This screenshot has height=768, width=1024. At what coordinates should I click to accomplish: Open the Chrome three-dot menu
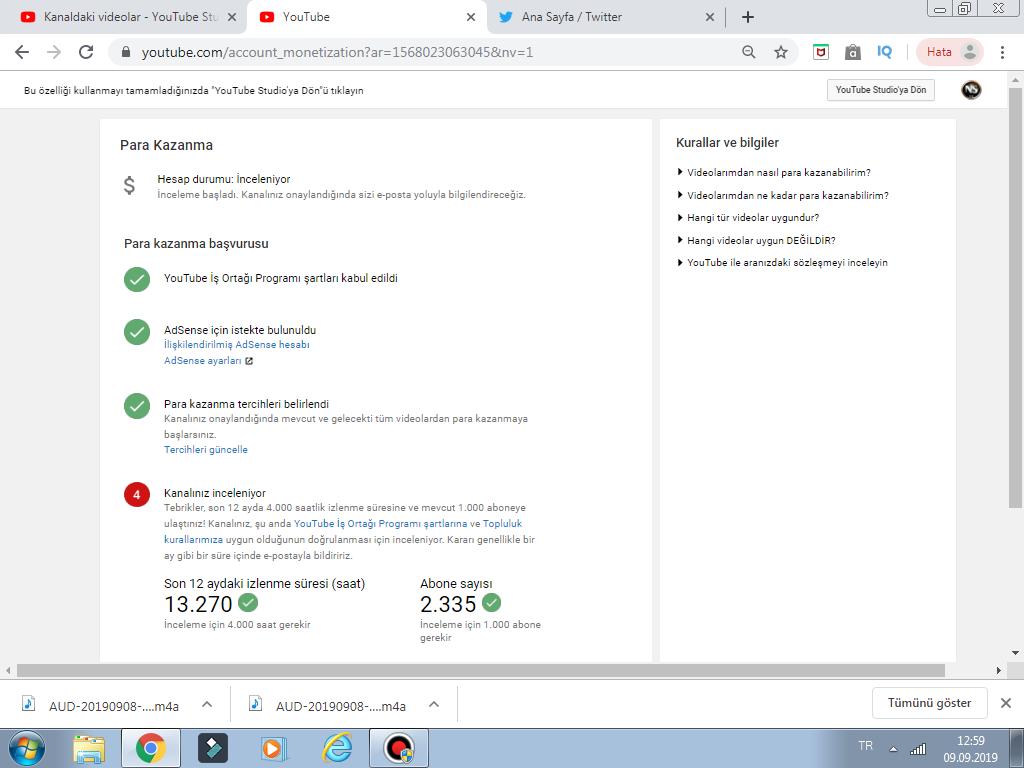pos(1002,52)
